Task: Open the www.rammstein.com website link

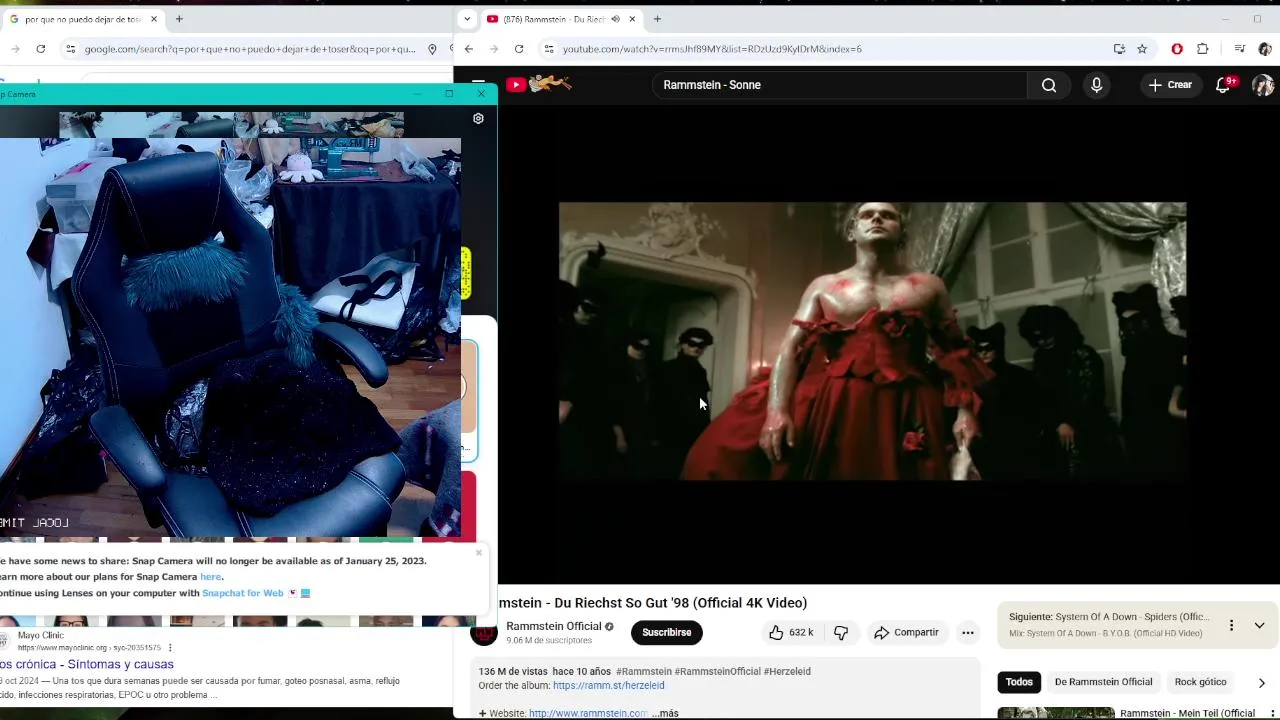Action: click(x=588, y=713)
